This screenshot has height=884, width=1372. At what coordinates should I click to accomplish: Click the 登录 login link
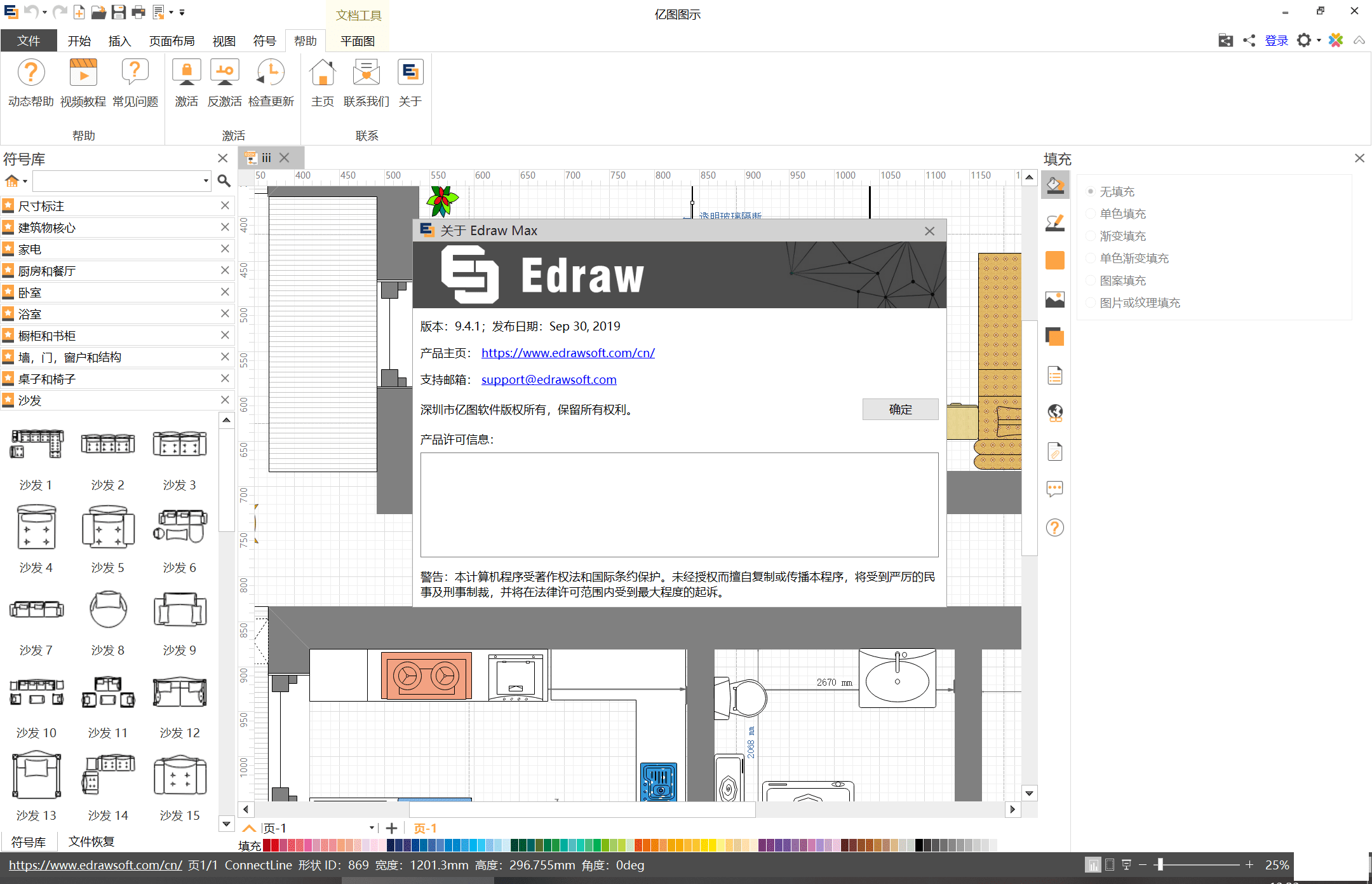1276,41
